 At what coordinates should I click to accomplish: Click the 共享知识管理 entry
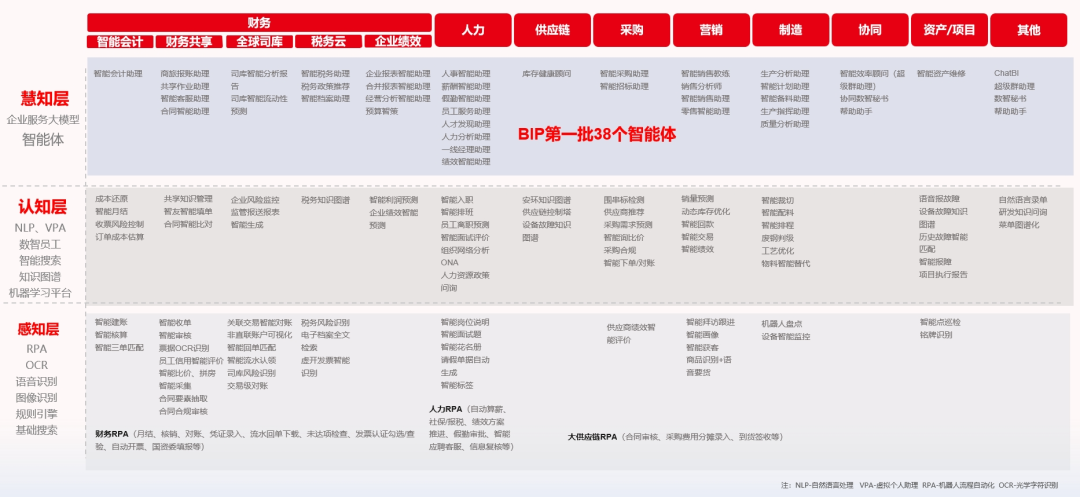coord(188,199)
